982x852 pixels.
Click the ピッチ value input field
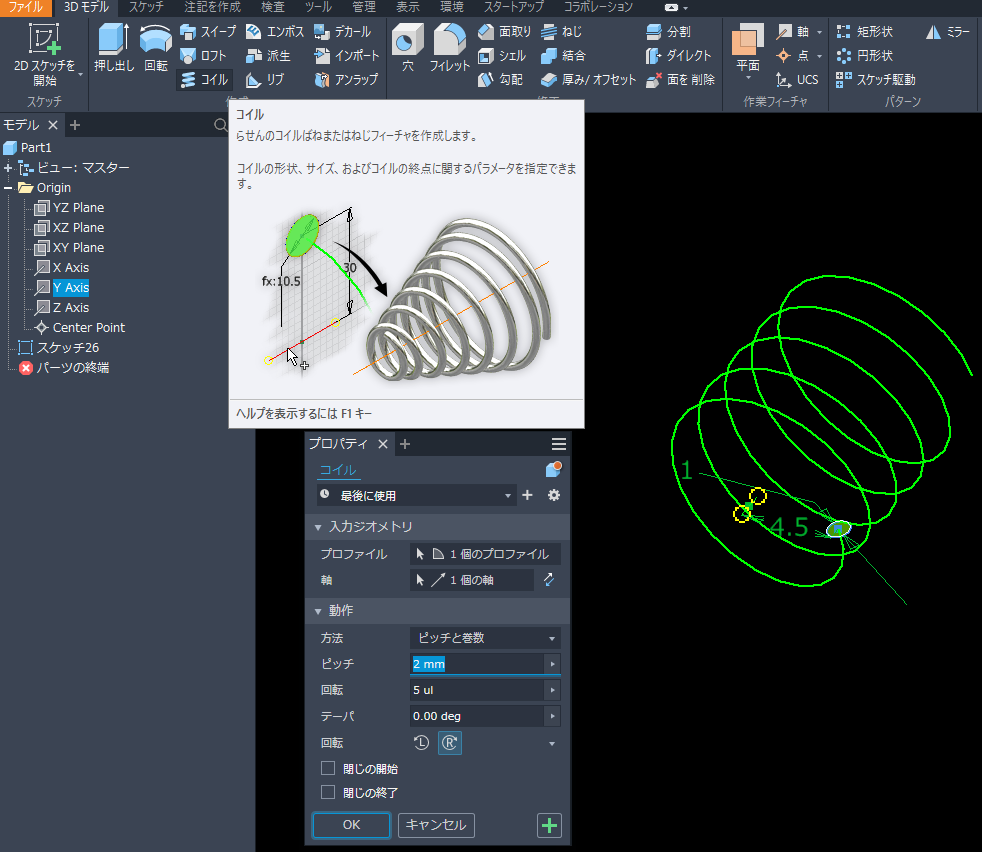click(476, 664)
